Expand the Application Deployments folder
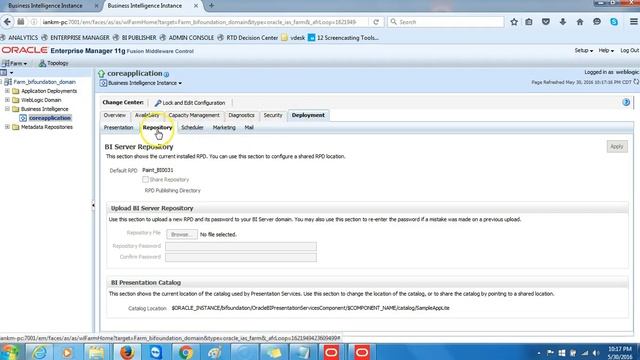Screen dimensions: 640x360 pyautogui.click(x=7, y=91)
